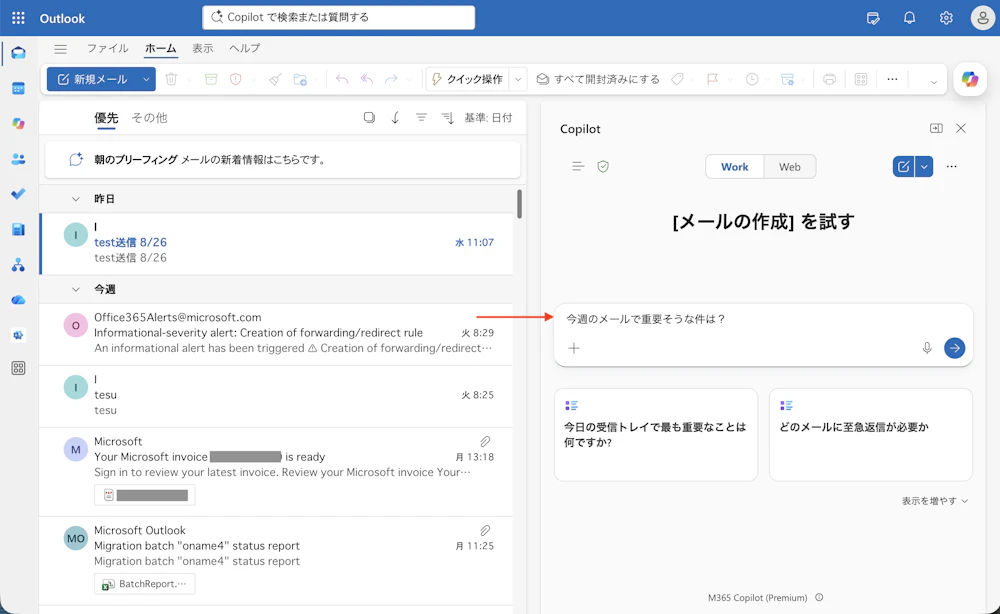Screen dimensions: 1000x614
Task: Click the クイック操作 button
Action: point(467,79)
